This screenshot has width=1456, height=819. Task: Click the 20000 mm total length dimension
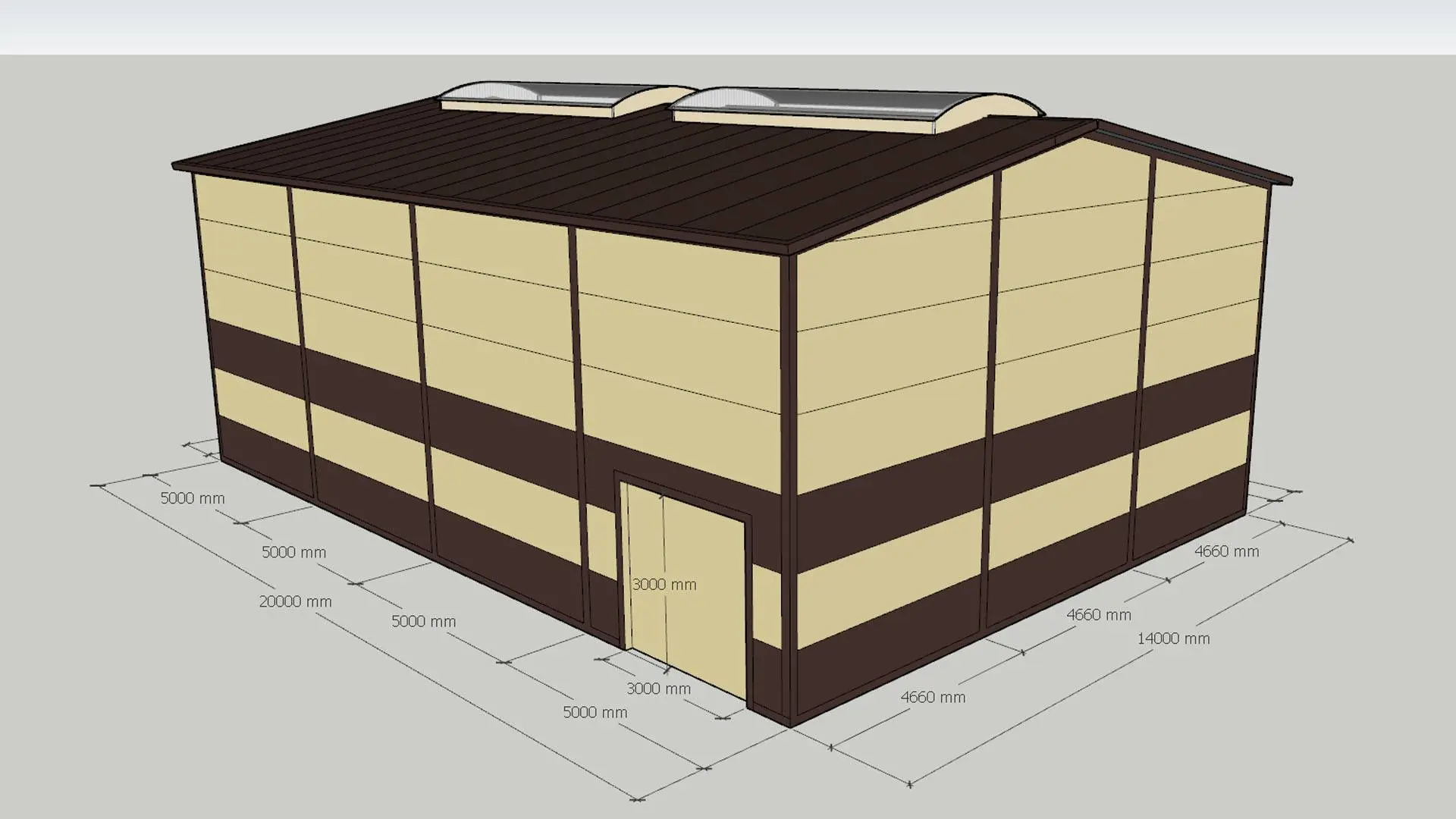(295, 601)
